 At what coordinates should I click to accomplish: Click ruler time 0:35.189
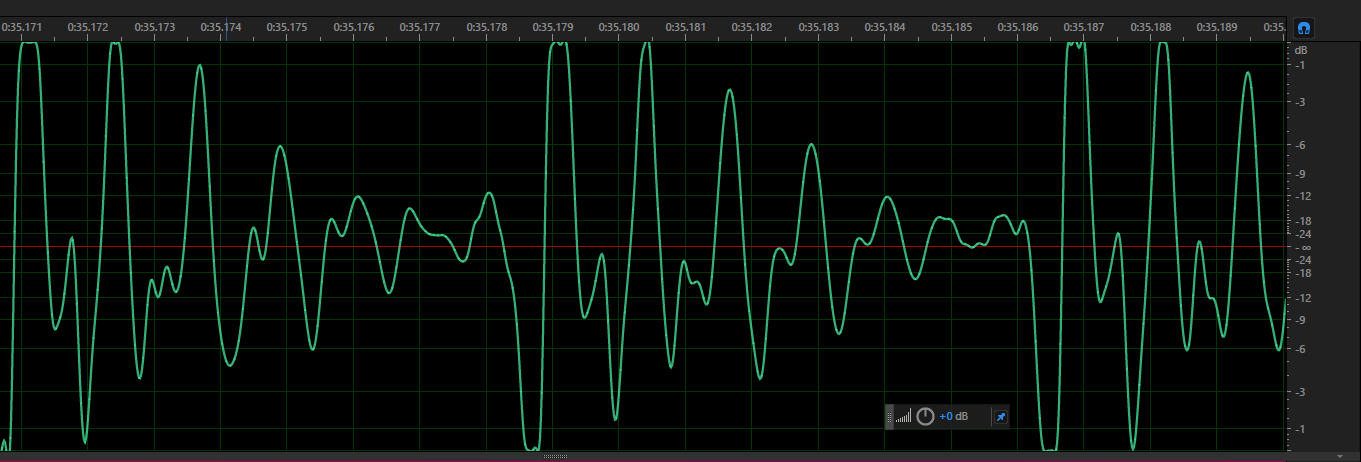tap(1217, 27)
